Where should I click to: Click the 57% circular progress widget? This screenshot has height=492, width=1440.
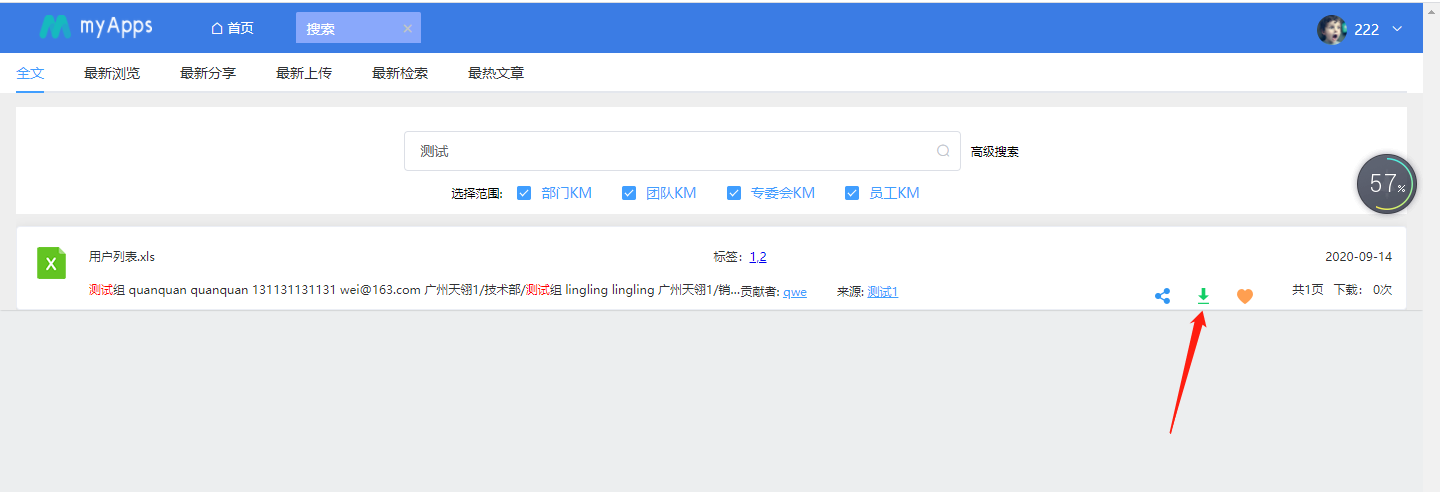1387,184
